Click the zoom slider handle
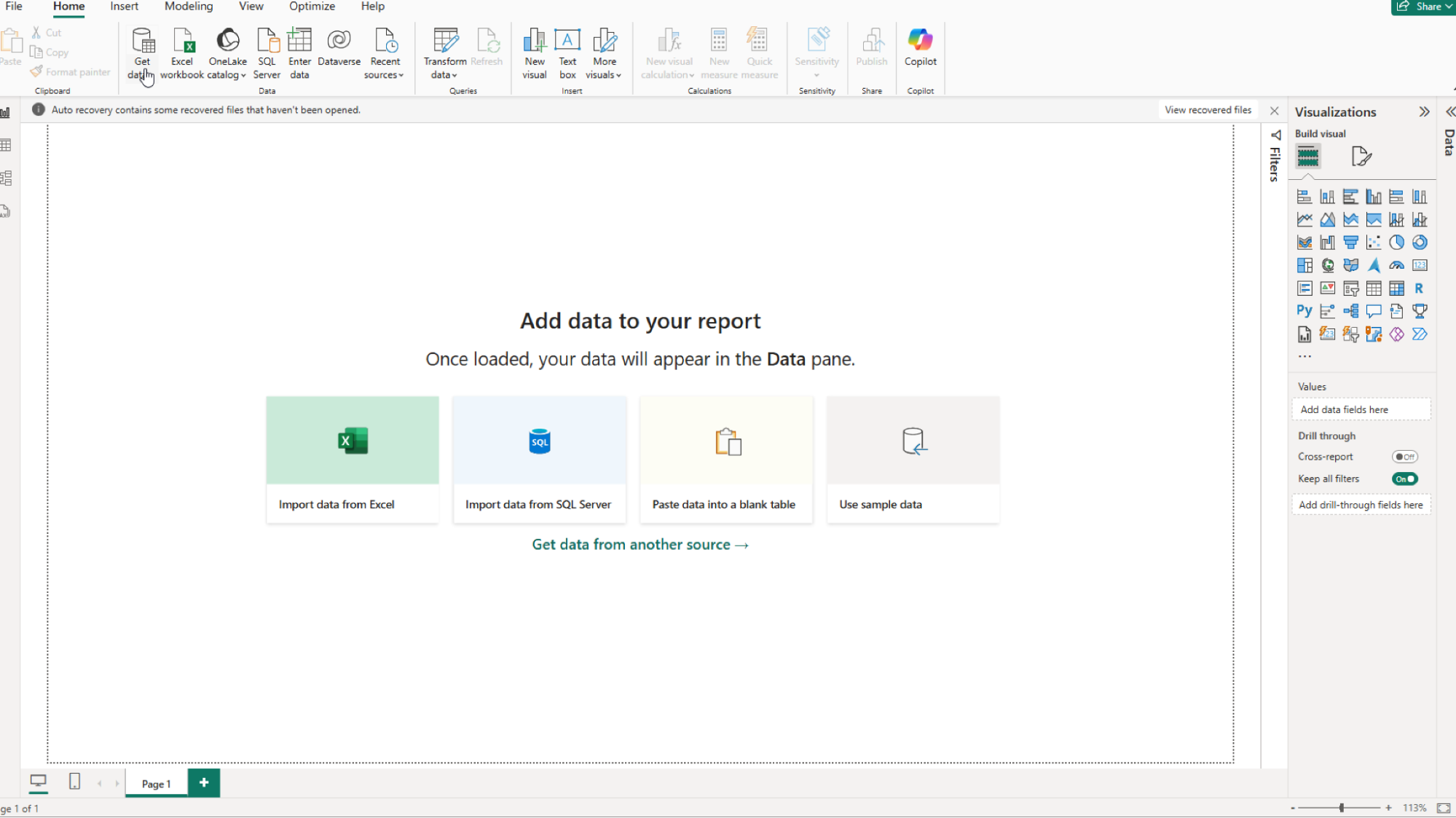1456x818 pixels. tap(1341, 808)
